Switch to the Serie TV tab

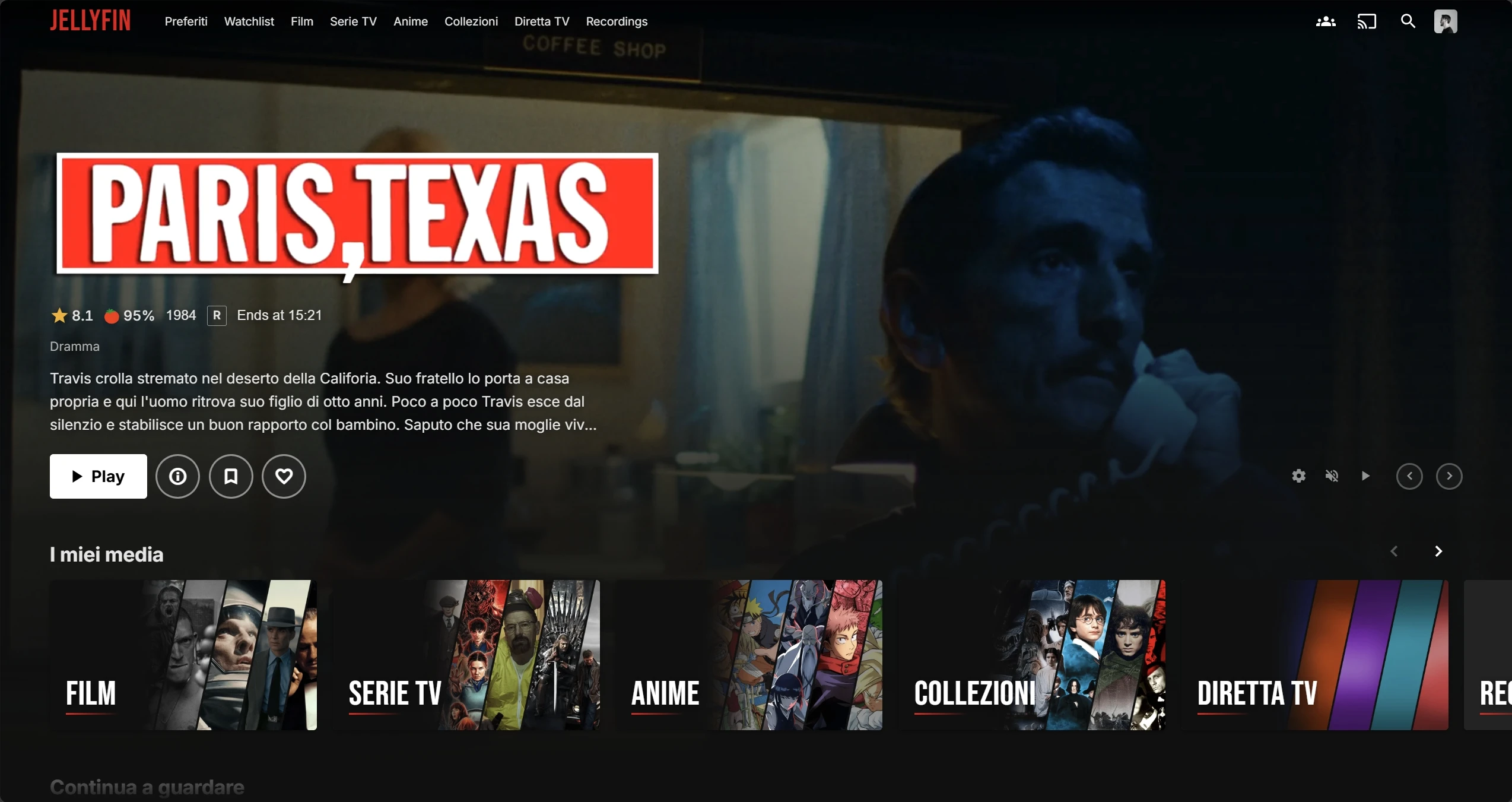353,21
